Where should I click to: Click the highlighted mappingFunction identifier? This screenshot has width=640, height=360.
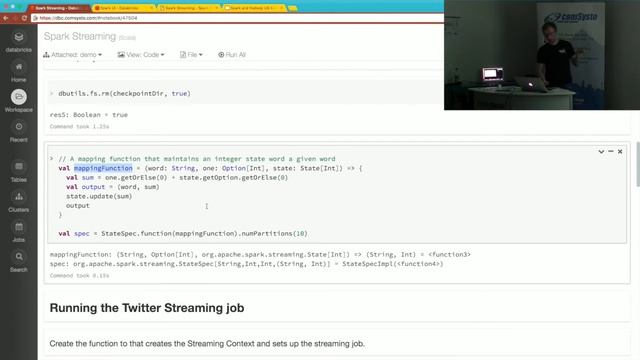(103, 168)
